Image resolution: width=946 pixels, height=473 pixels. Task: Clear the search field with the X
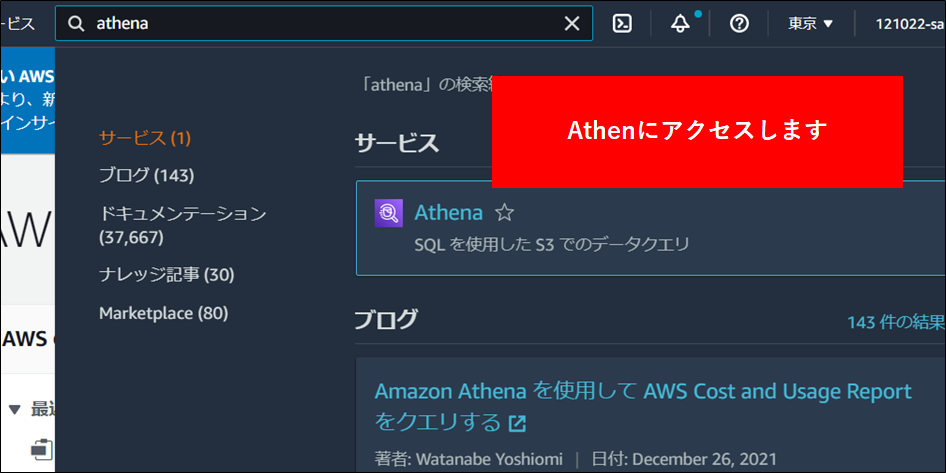[572, 24]
